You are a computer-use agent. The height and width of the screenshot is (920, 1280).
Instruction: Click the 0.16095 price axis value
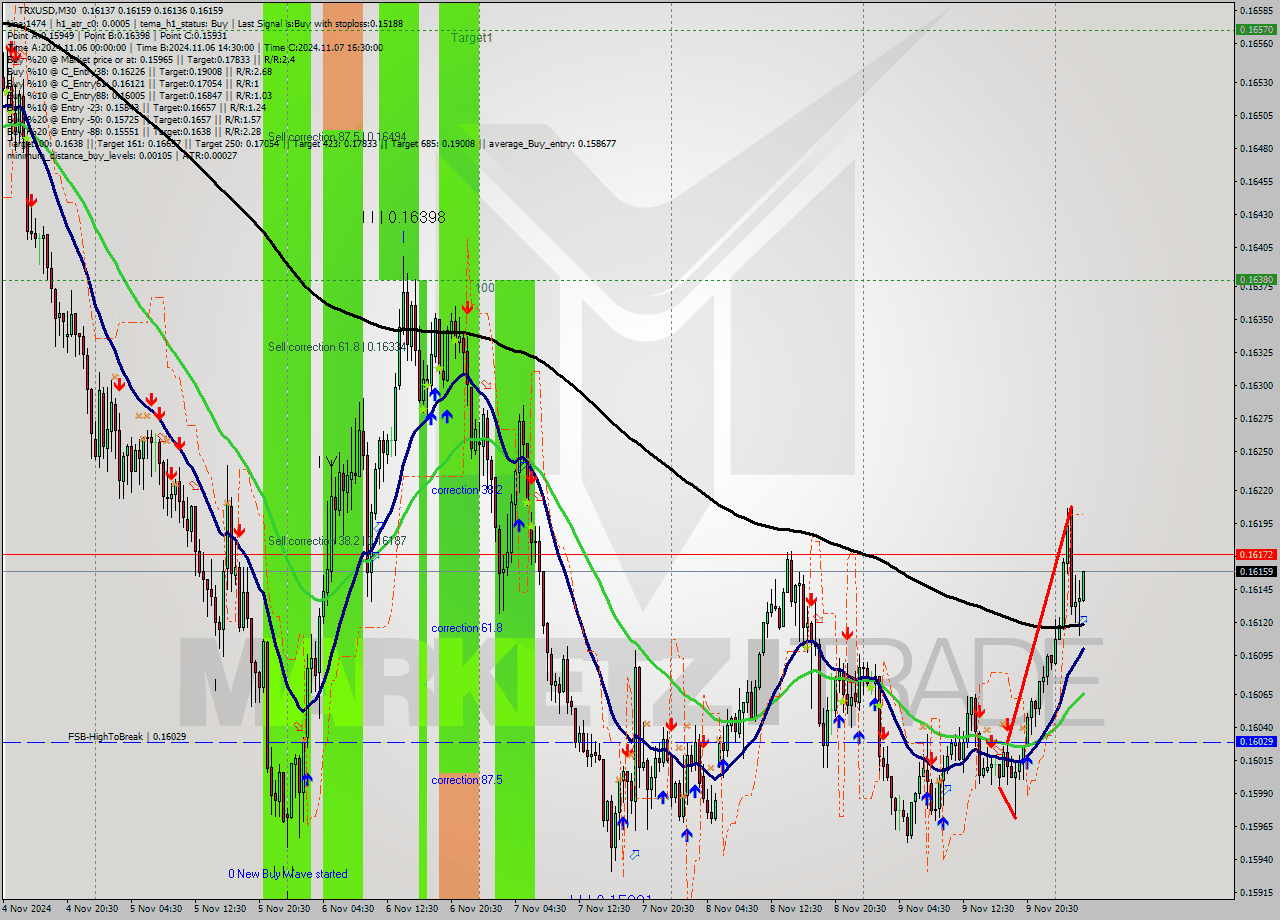(x=1256, y=655)
